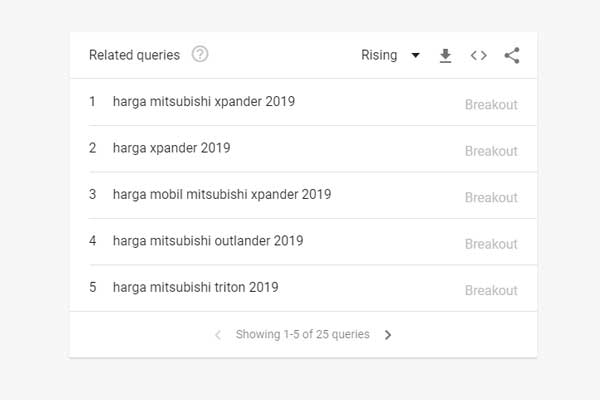Download related queries as CSV
Screen dimensions: 600x400
click(x=445, y=56)
